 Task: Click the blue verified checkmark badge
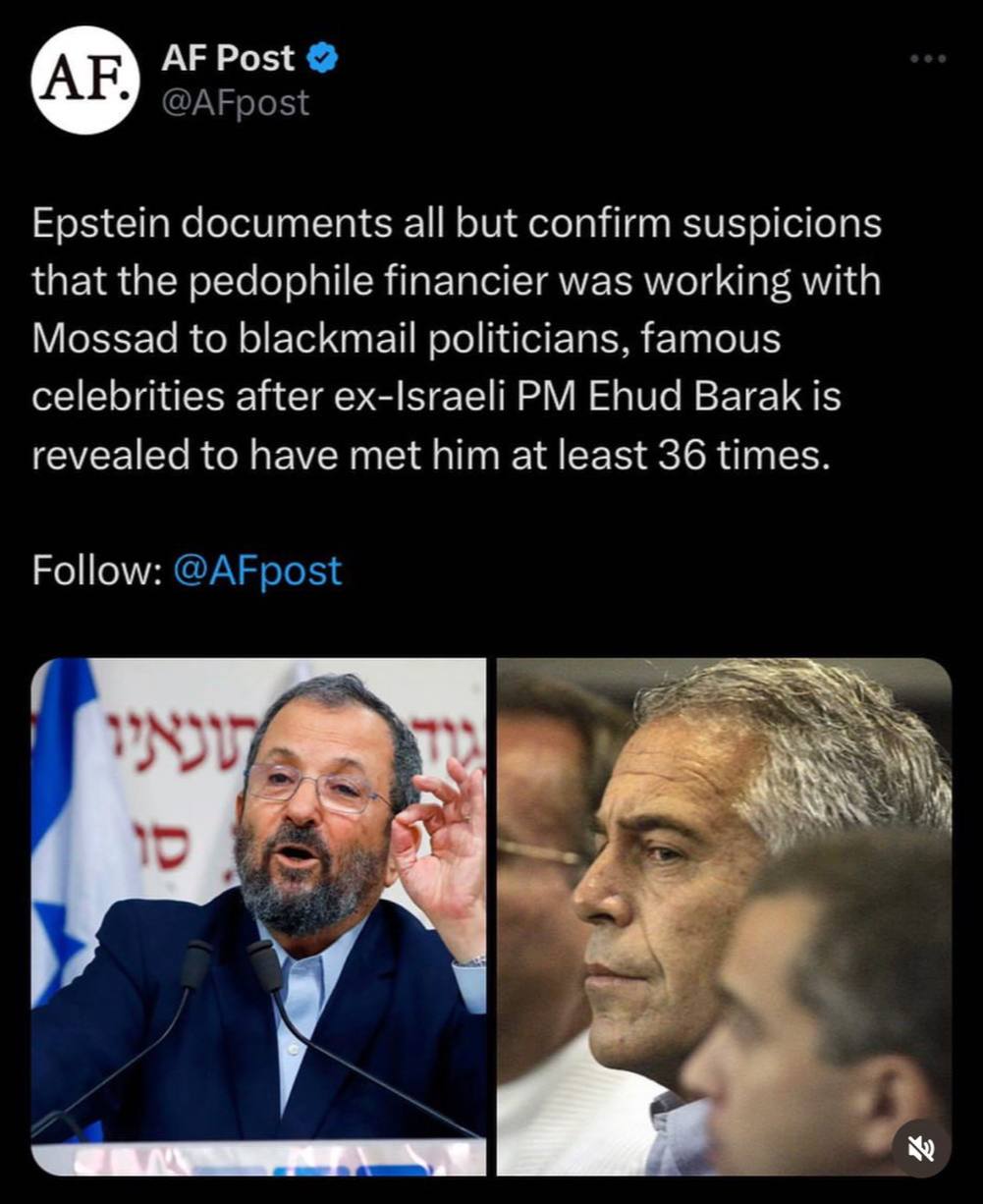pos(323,59)
